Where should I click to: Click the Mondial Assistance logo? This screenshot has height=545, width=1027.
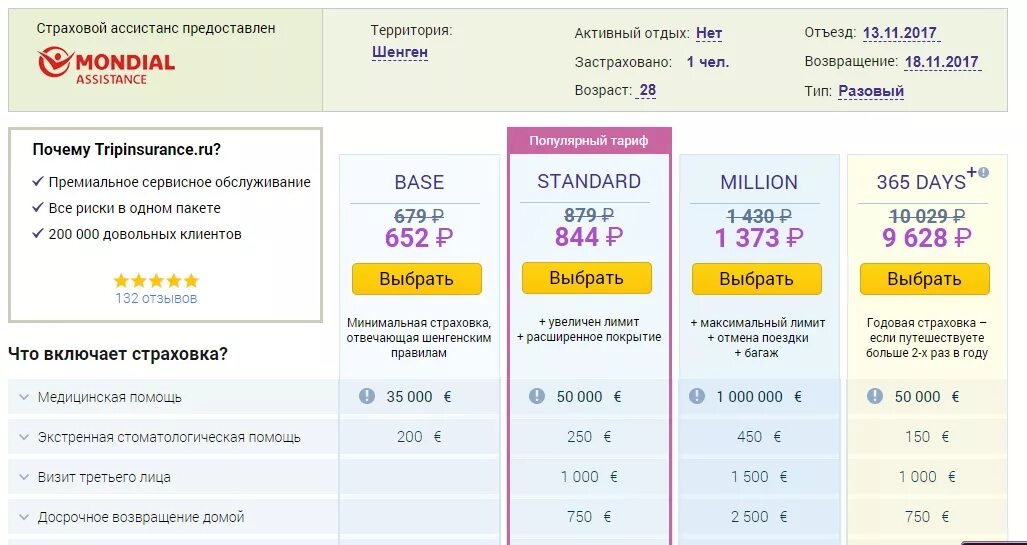(x=105, y=66)
